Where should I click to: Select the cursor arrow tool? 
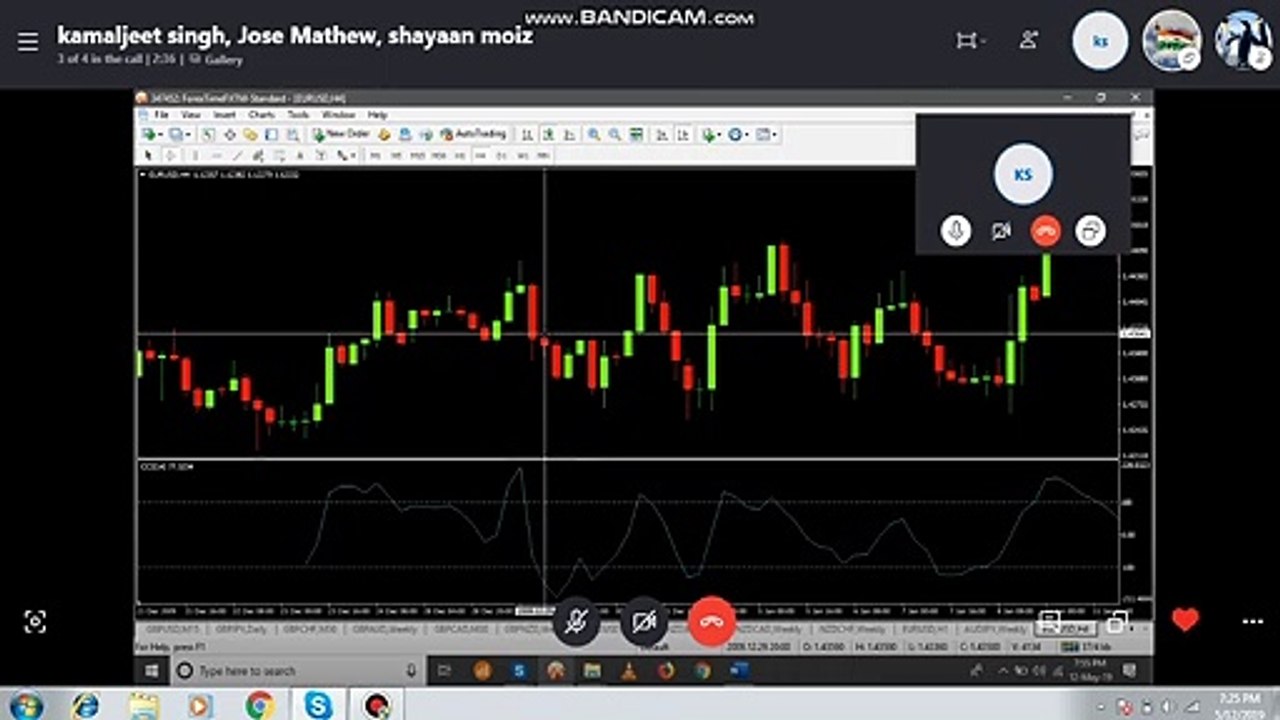click(148, 155)
